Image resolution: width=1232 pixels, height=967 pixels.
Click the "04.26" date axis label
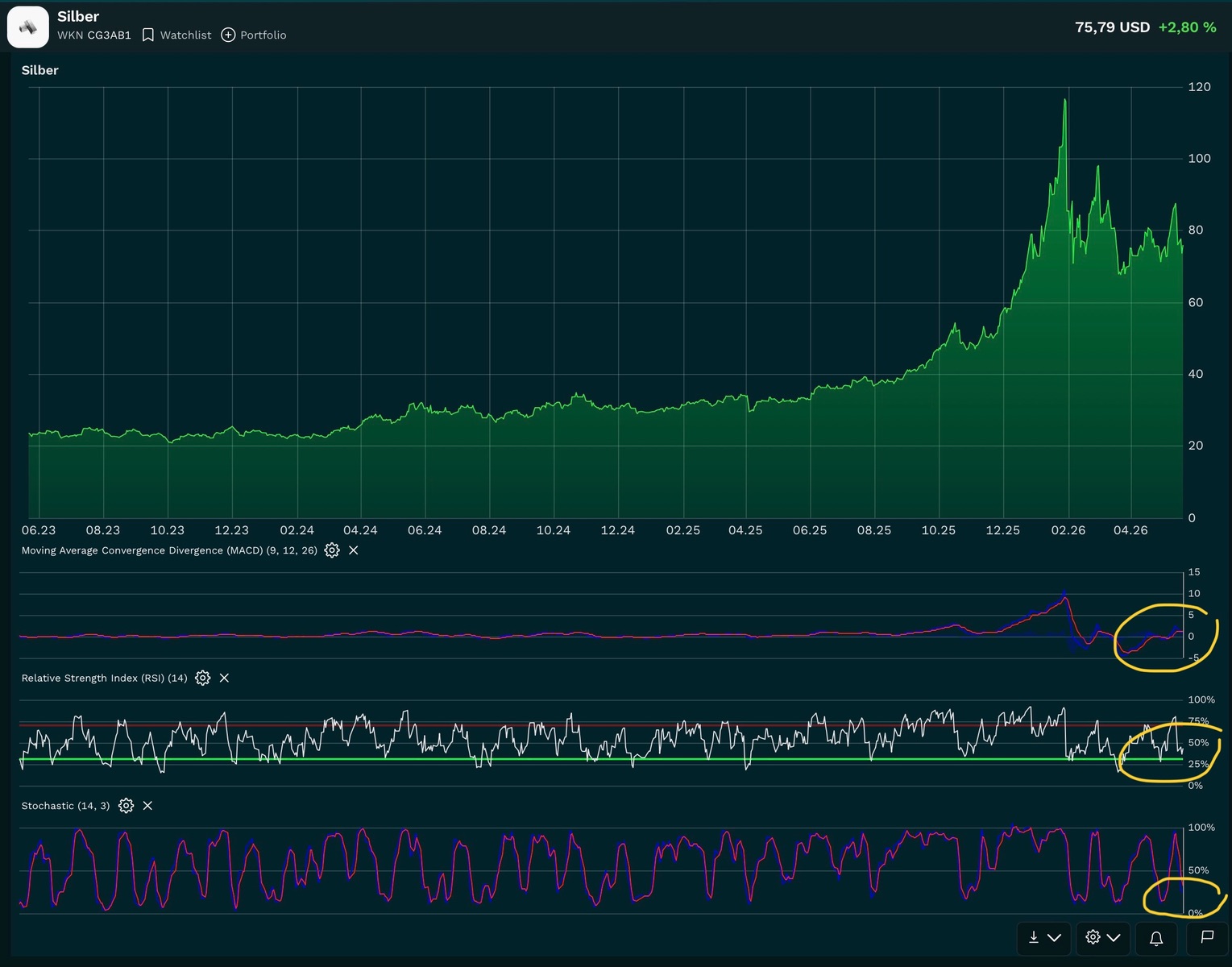[x=1130, y=530]
